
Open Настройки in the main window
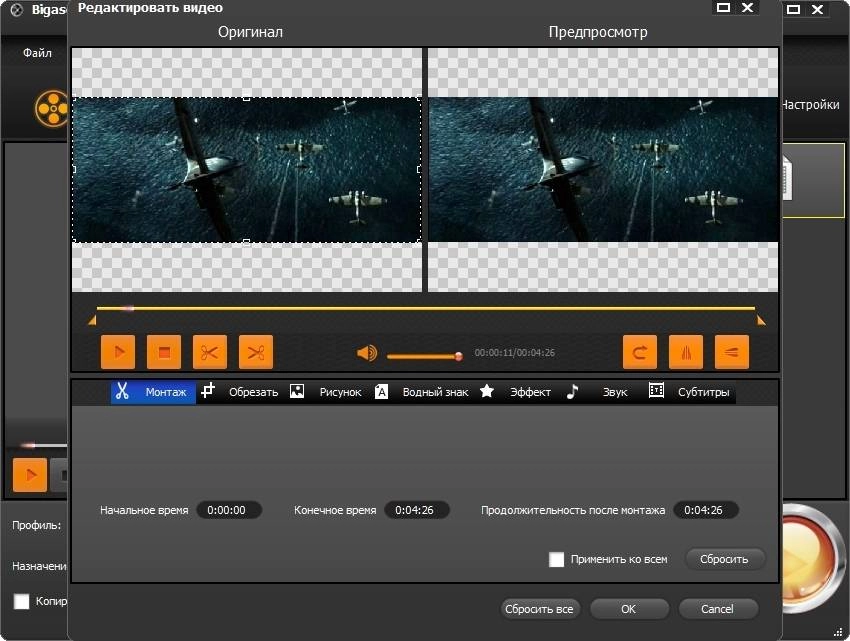click(x=810, y=105)
